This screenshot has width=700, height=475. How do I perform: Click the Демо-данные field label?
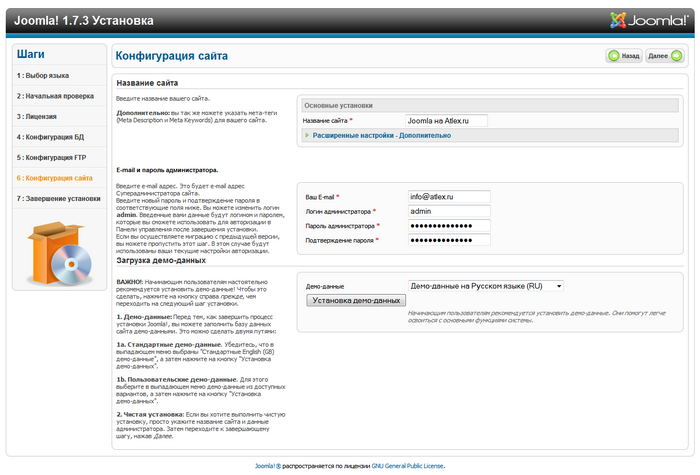pos(325,287)
